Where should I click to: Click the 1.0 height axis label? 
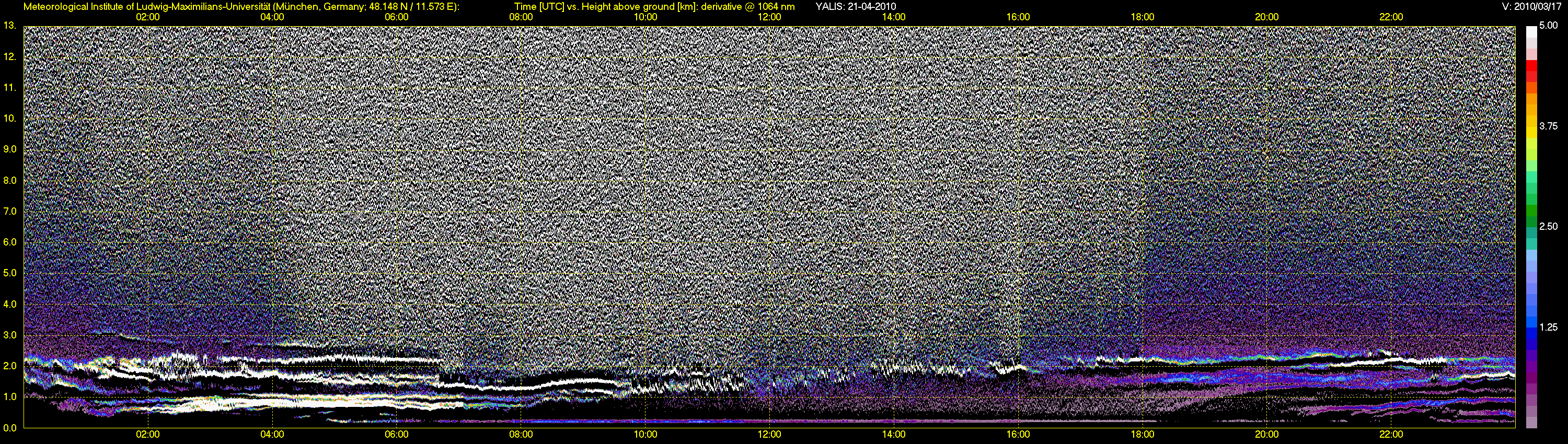(10, 396)
